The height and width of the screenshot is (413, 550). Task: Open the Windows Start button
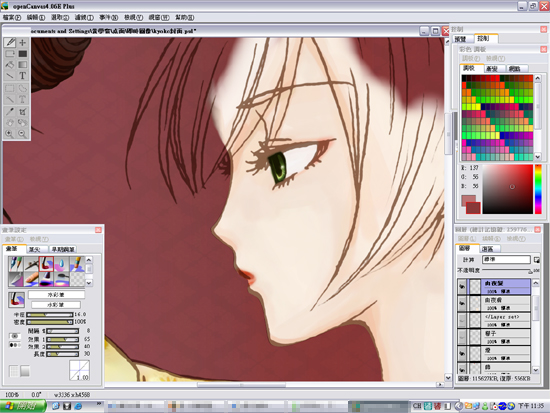coord(23,406)
